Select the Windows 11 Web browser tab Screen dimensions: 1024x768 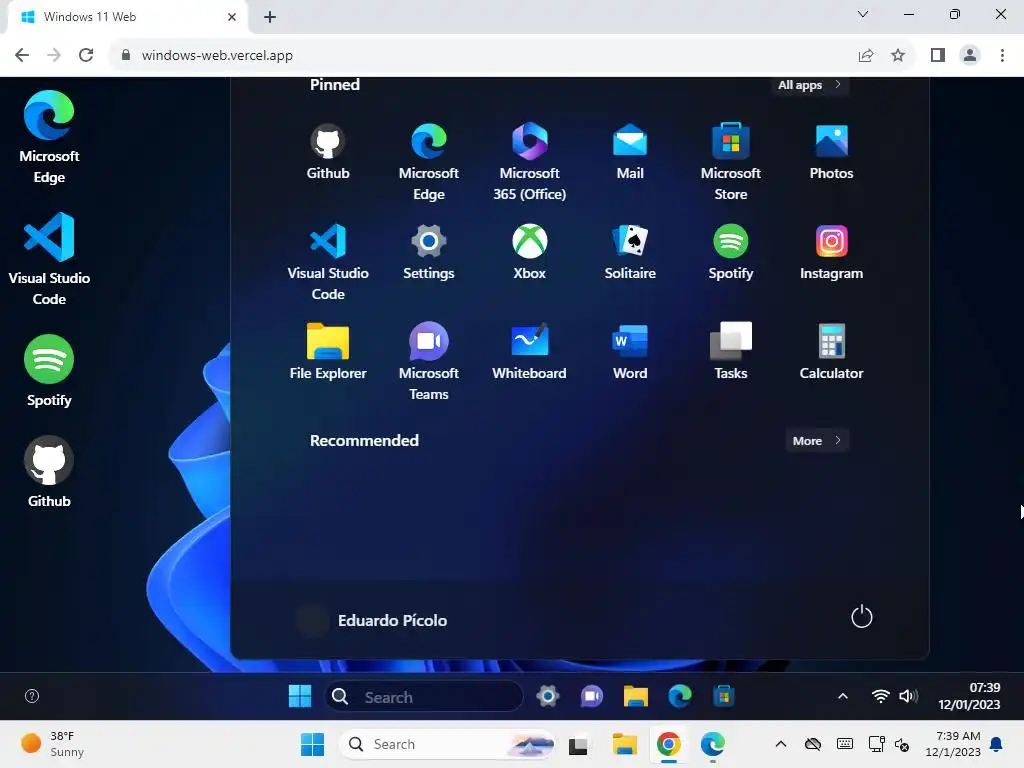pyautogui.click(x=127, y=17)
